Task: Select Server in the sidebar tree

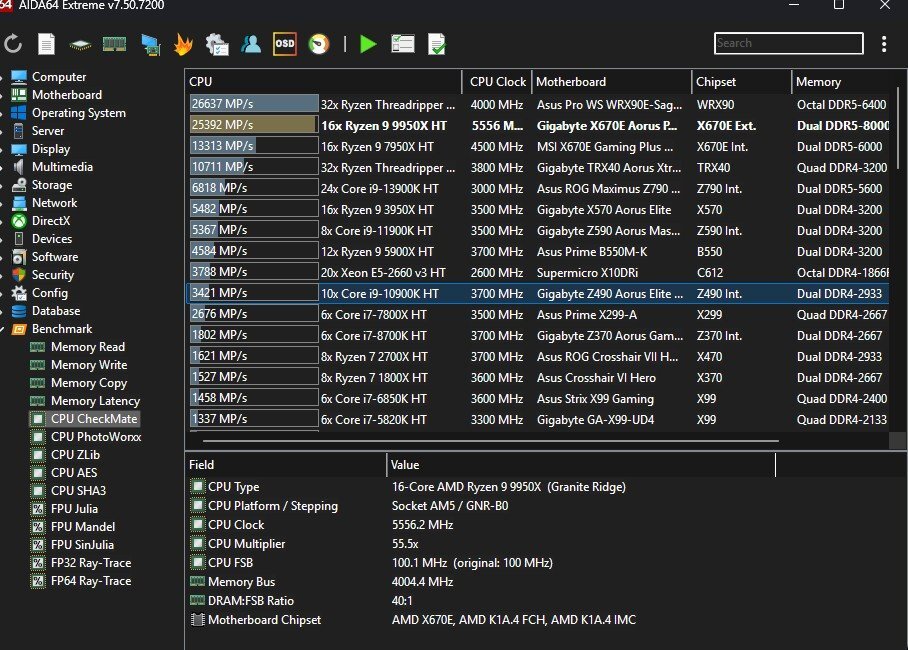Action: pos(47,131)
